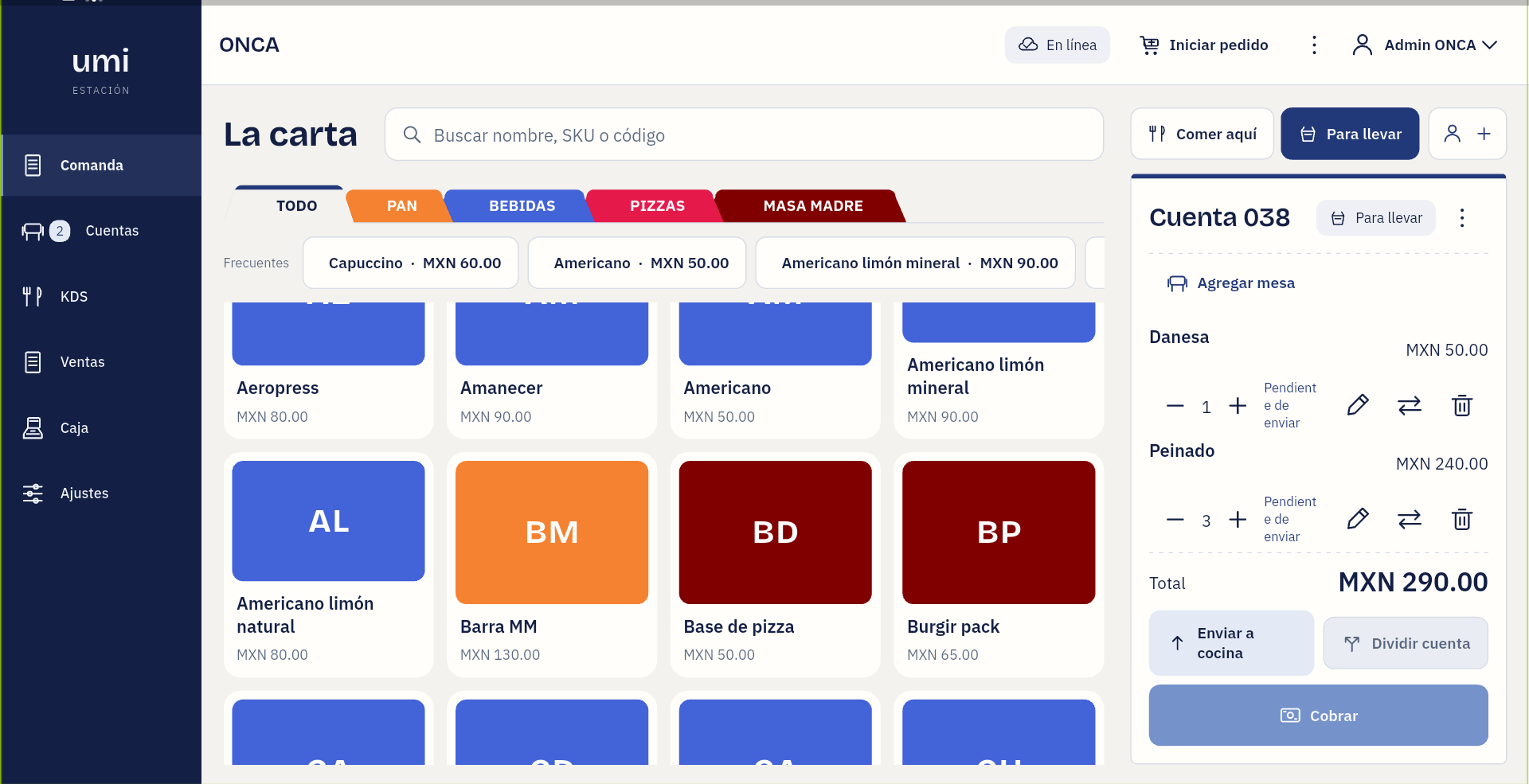Open Caja in the sidebar

pos(101,428)
